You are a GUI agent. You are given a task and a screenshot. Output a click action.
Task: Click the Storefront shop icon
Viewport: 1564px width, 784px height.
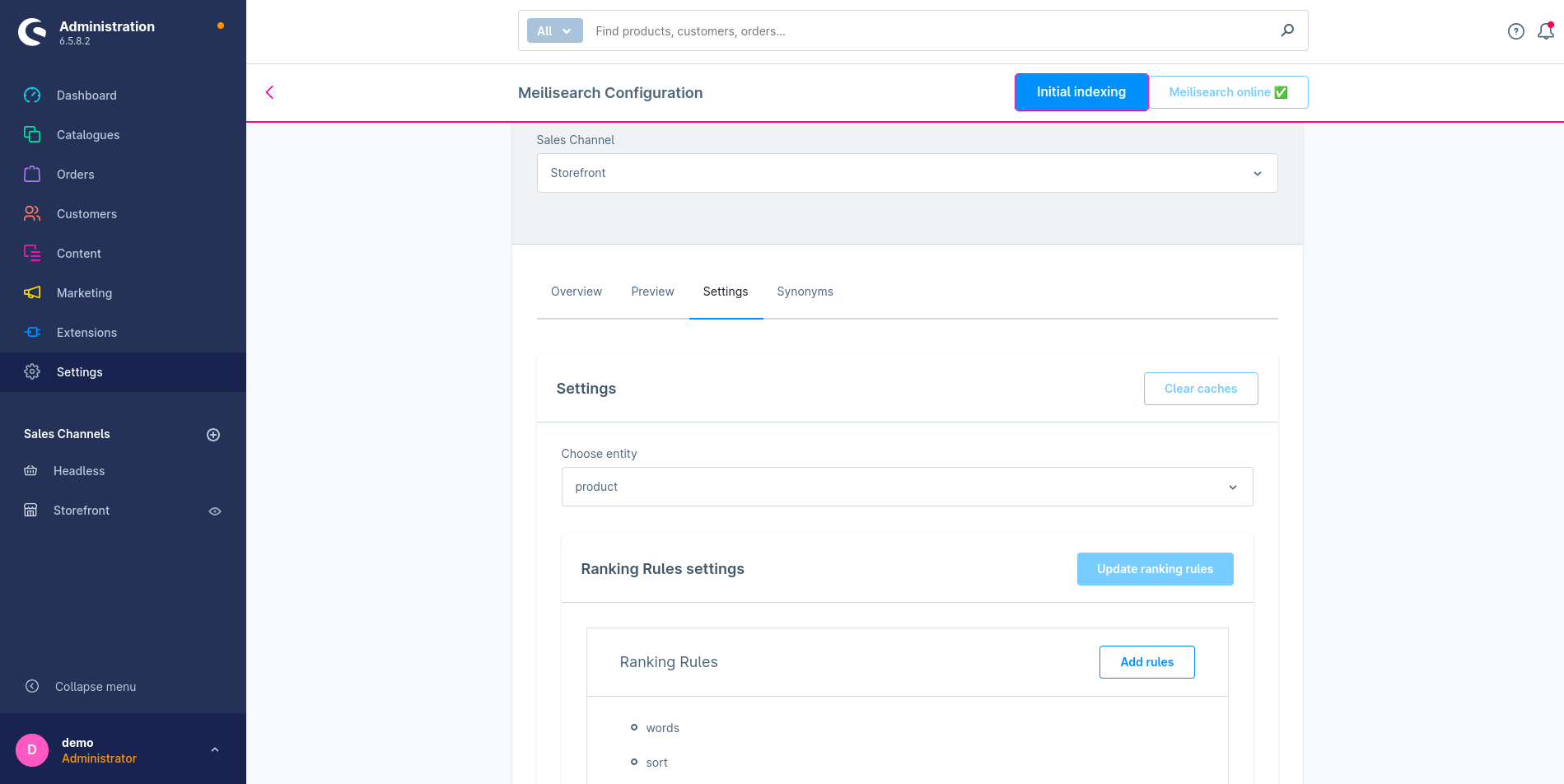pyautogui.click(x=30, y=511)
